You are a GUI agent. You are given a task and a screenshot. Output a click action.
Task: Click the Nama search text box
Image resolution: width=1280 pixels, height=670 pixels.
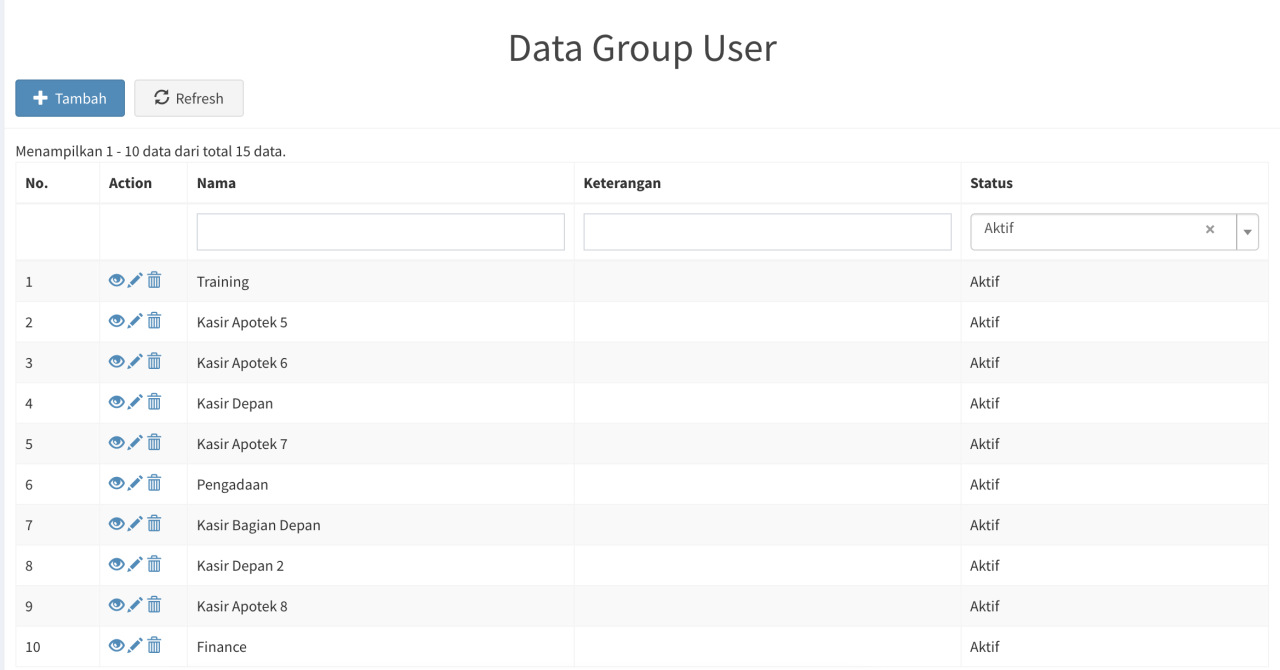pos(380,231)
